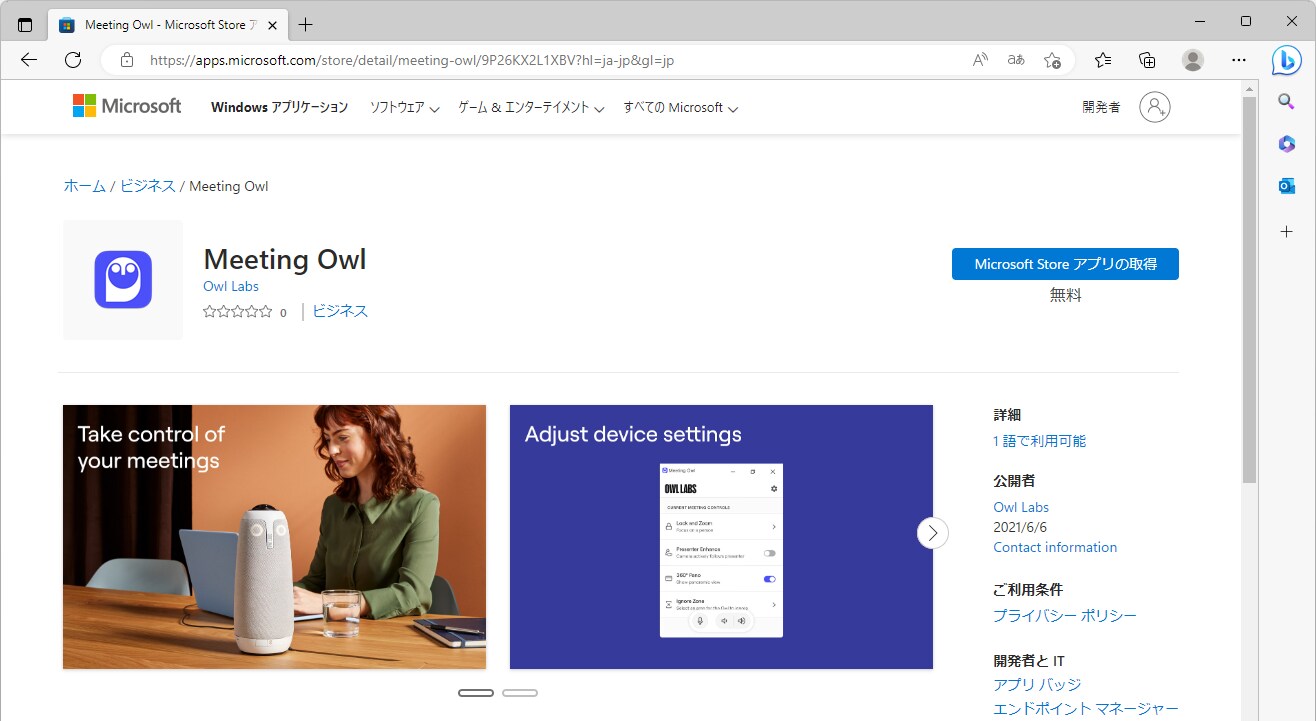Click the Microsoft logo
The image size is (1316, 721).
point(127,106)
